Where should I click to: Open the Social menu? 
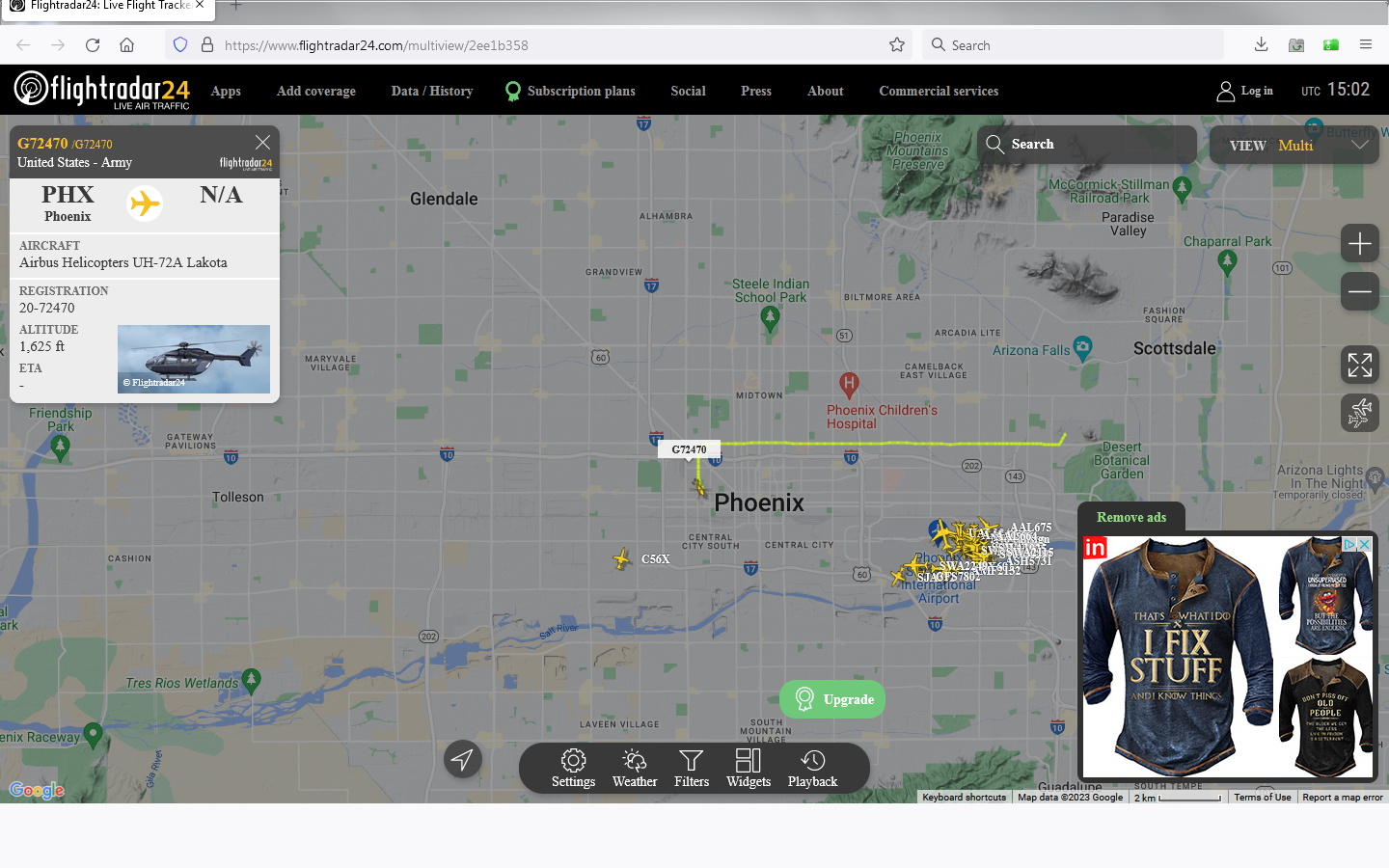pos(688,91)
